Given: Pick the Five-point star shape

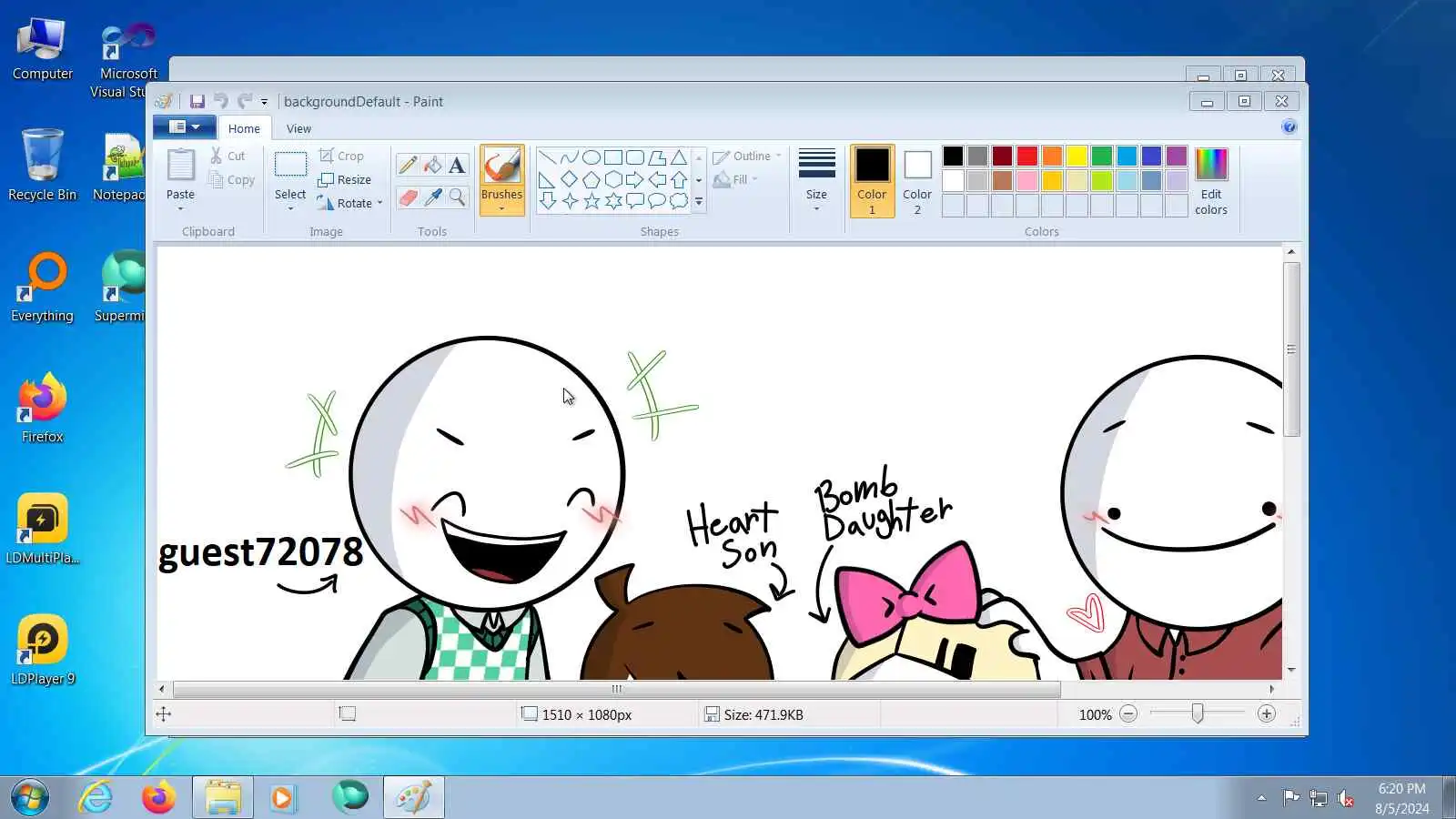Looking at the screenshot, I should click(591, 201).
